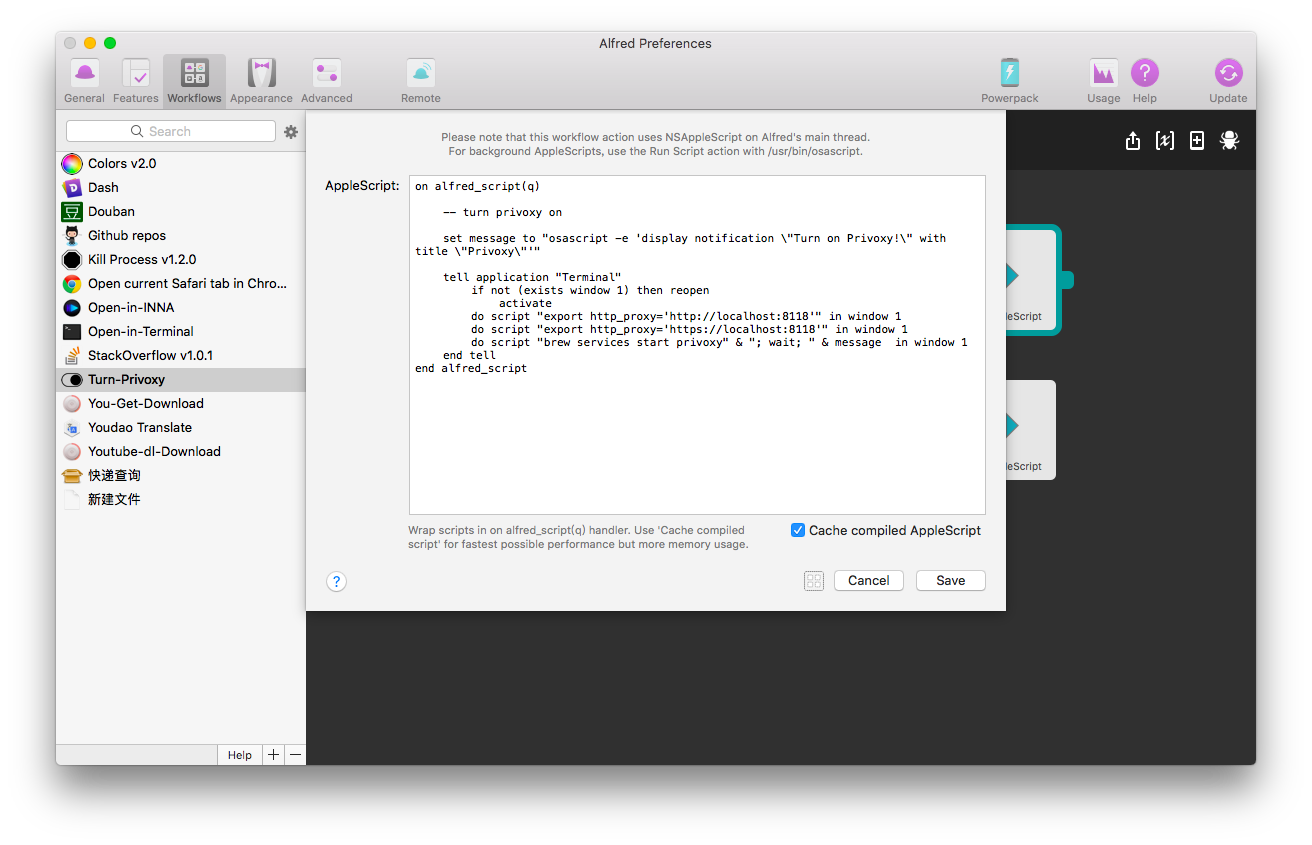This screenshot has height=845, width=1312.
Task: Cancel the AppleScript dialog
Action: 869,580
